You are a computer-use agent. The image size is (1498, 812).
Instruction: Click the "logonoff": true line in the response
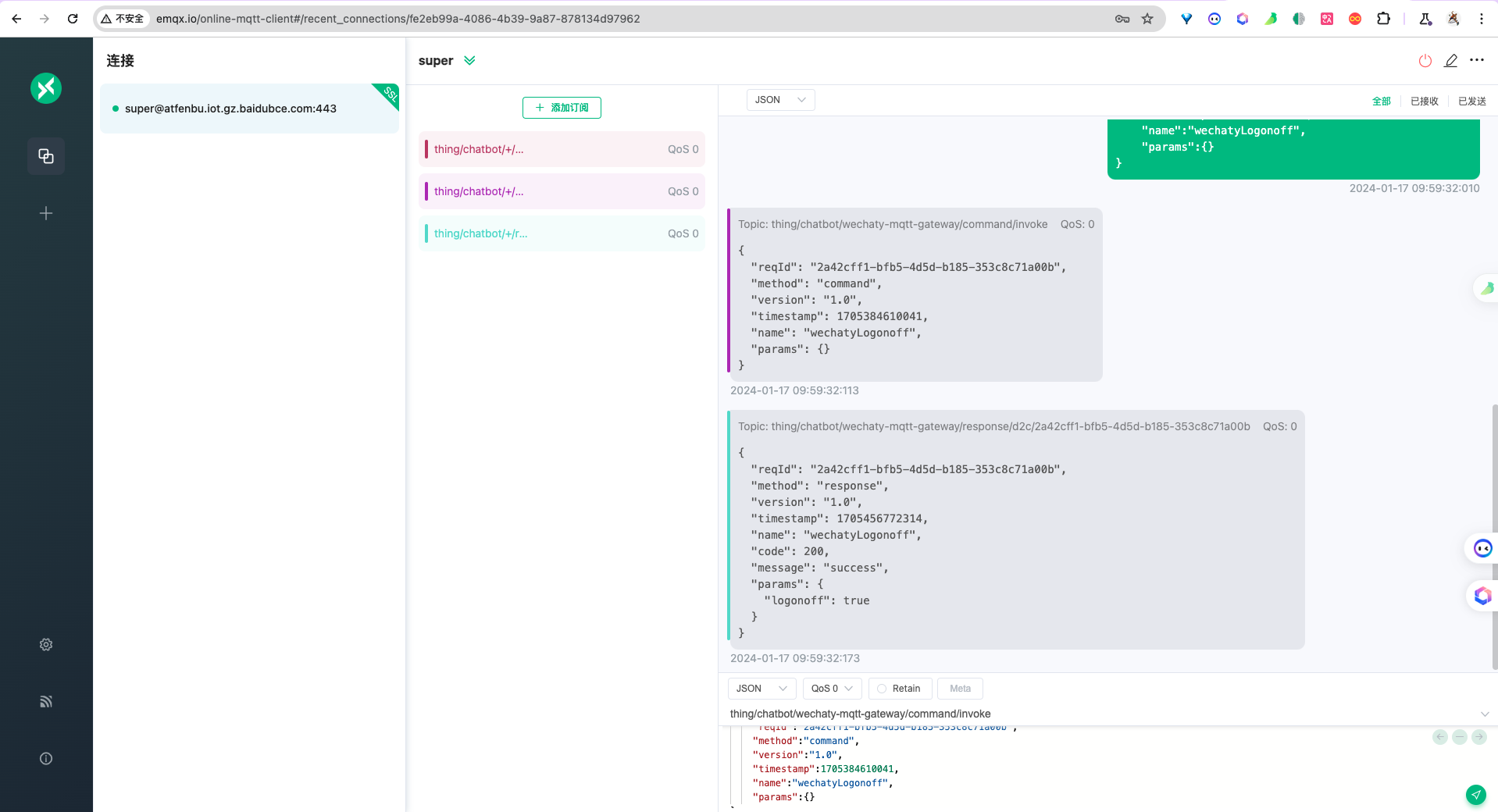[816, 600]
